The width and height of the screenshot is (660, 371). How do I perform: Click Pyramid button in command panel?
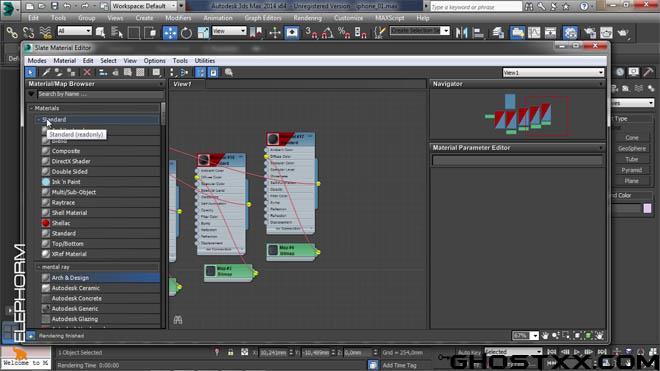[631, 170]
